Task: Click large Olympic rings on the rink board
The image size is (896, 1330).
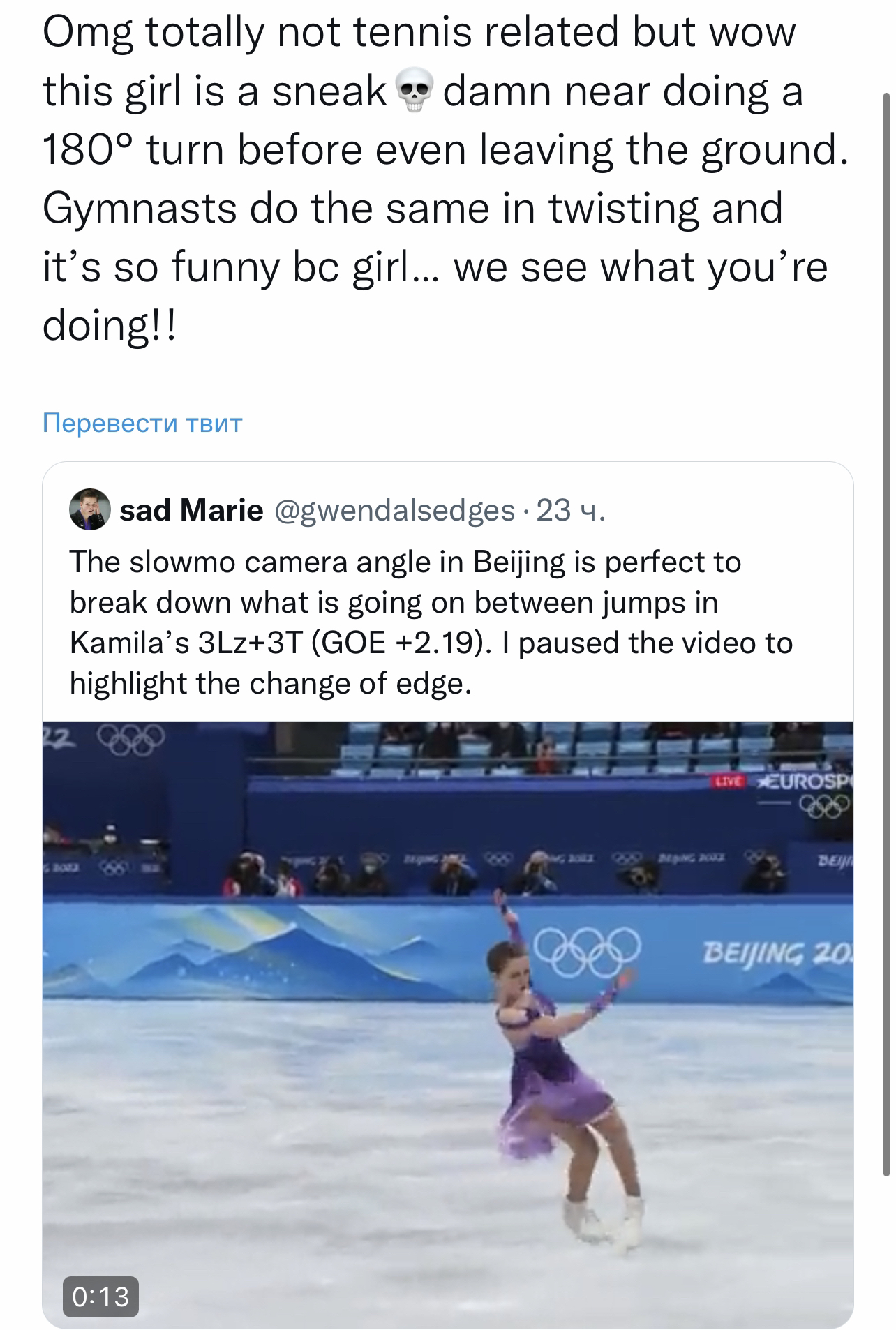Action: 588,950
